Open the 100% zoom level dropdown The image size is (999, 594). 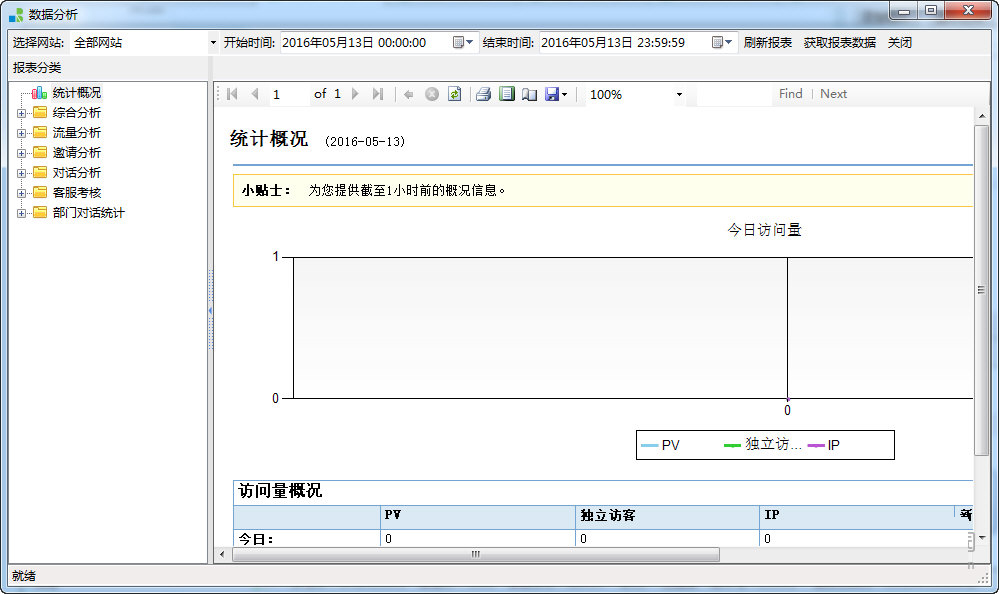(x=679, y=95)
